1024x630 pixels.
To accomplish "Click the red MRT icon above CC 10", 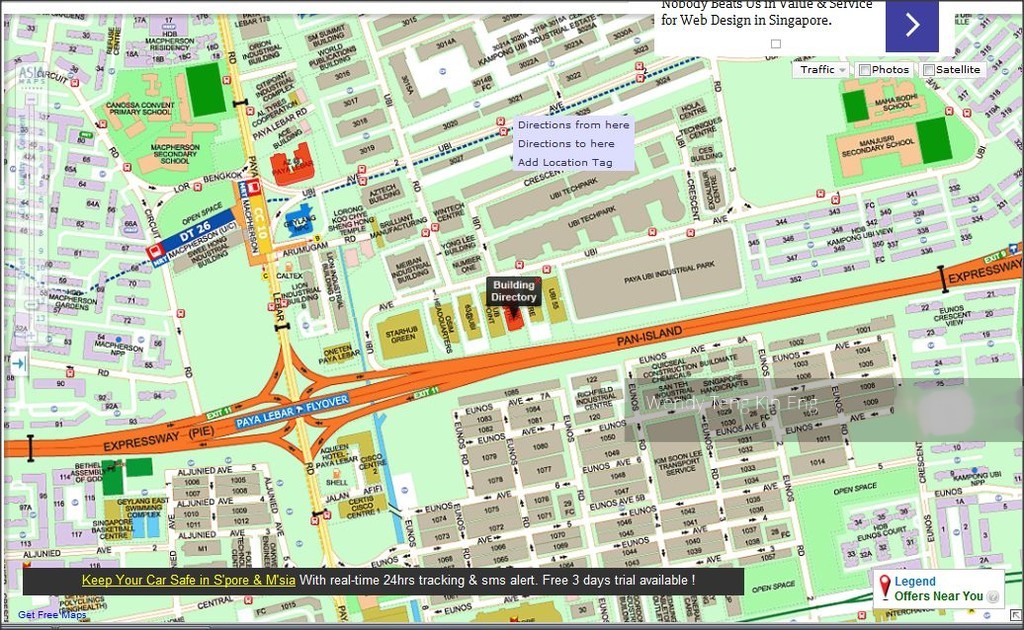I will tap(254, 188).
